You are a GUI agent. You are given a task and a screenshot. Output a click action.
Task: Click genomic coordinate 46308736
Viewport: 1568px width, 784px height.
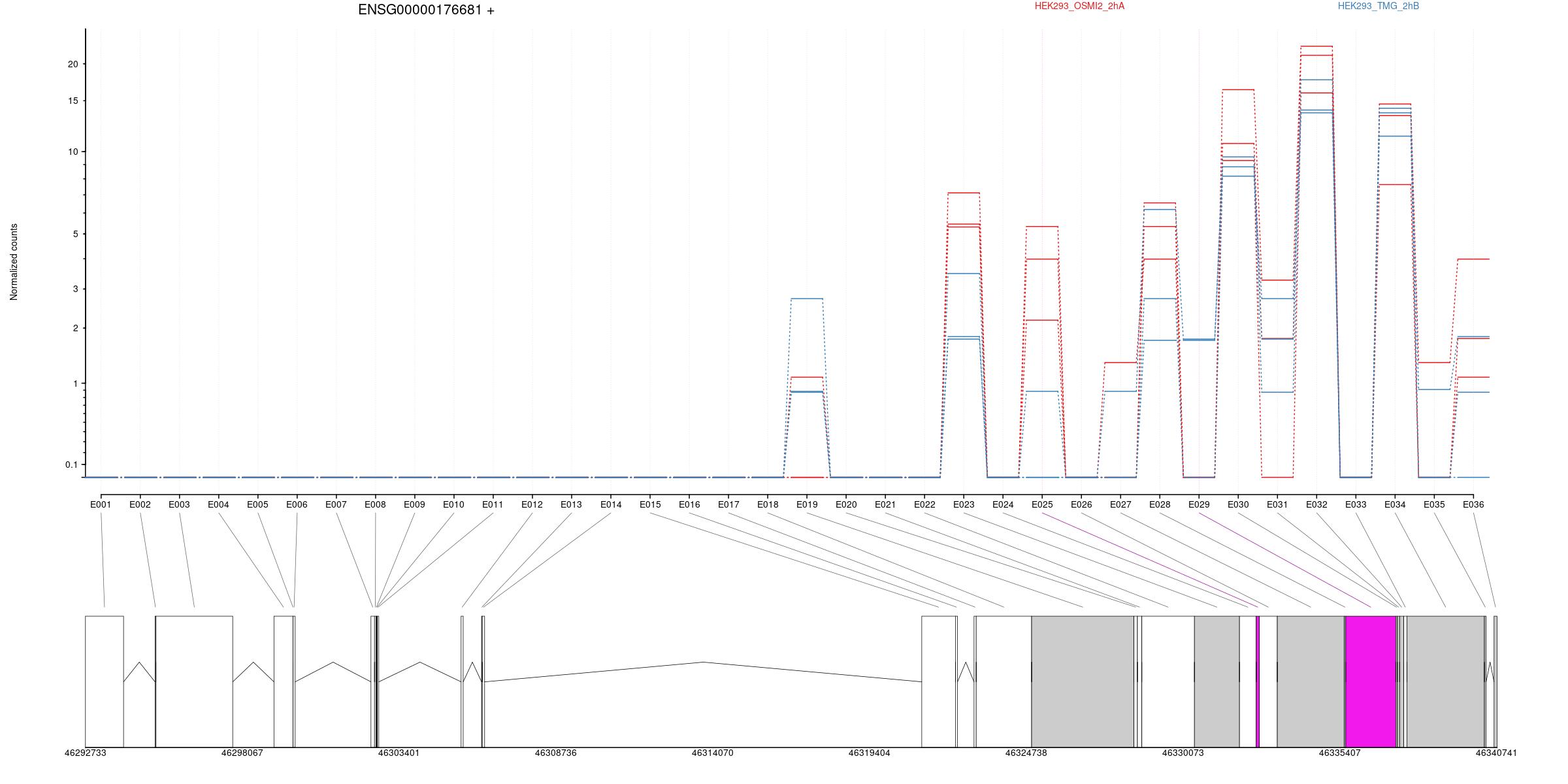[x=555, y=753]
